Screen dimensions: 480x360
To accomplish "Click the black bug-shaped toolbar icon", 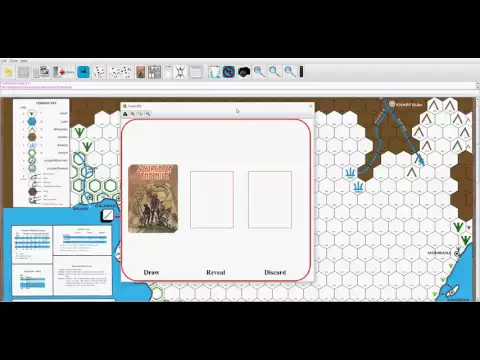I will coord(180,72).
